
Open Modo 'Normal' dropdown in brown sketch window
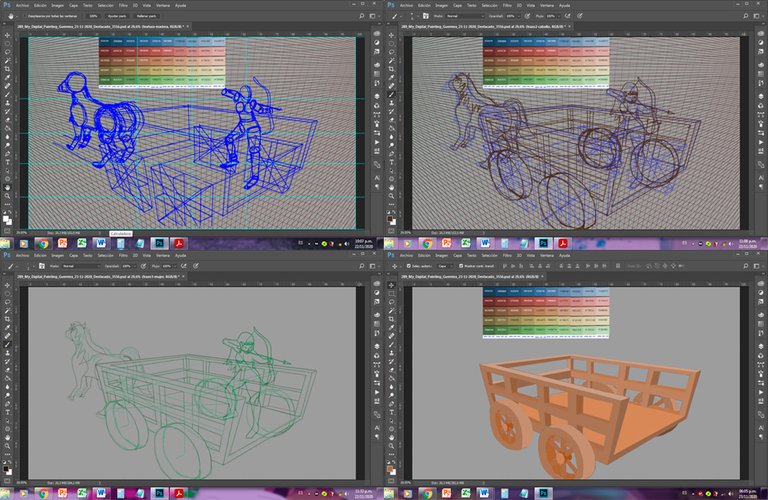[x=465, y=16]
